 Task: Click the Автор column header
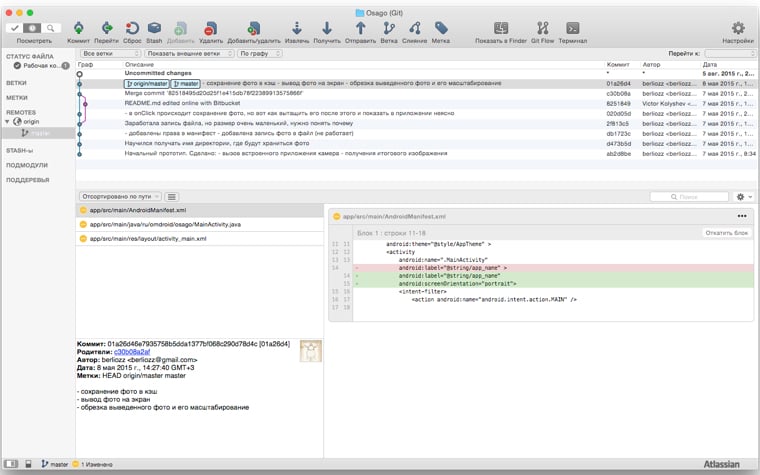[x=651, y=64]
